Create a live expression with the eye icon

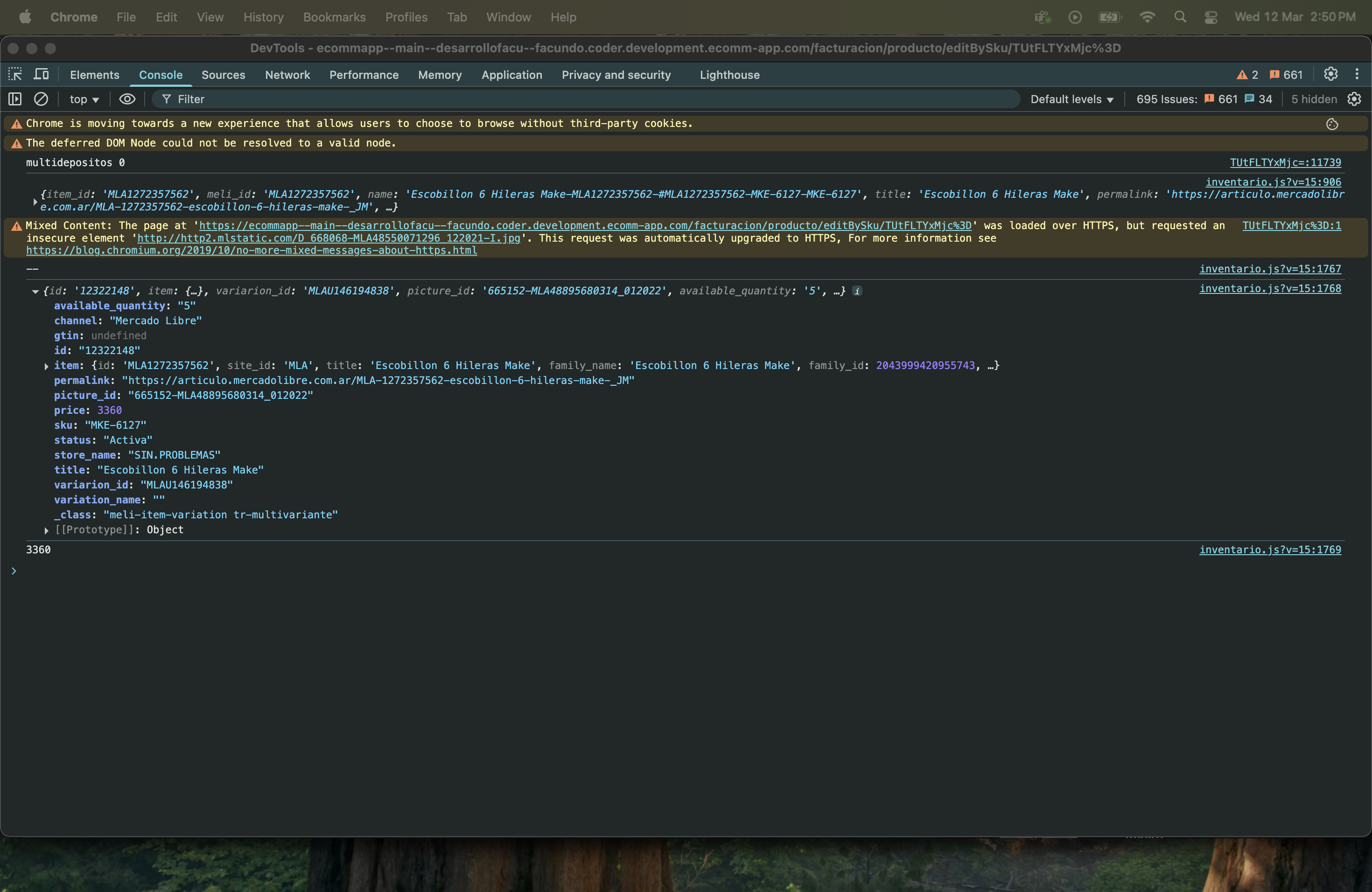(127, 99)
